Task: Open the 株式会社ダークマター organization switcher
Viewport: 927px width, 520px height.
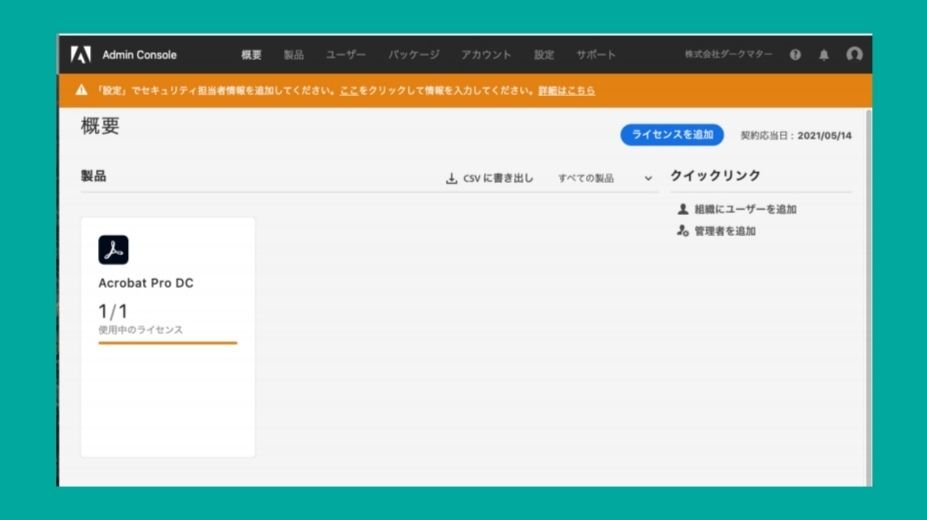Action: coord(728,55)
